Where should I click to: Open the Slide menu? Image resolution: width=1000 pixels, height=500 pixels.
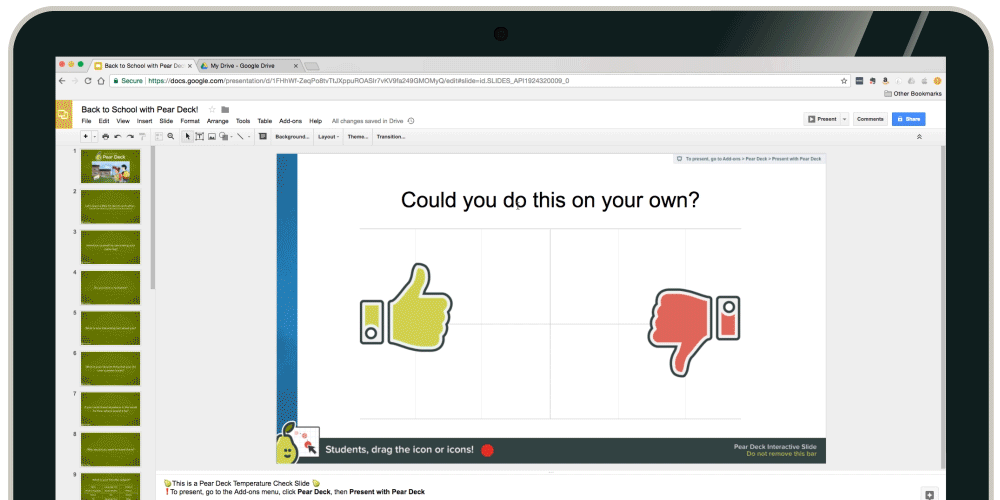point(166,121)
